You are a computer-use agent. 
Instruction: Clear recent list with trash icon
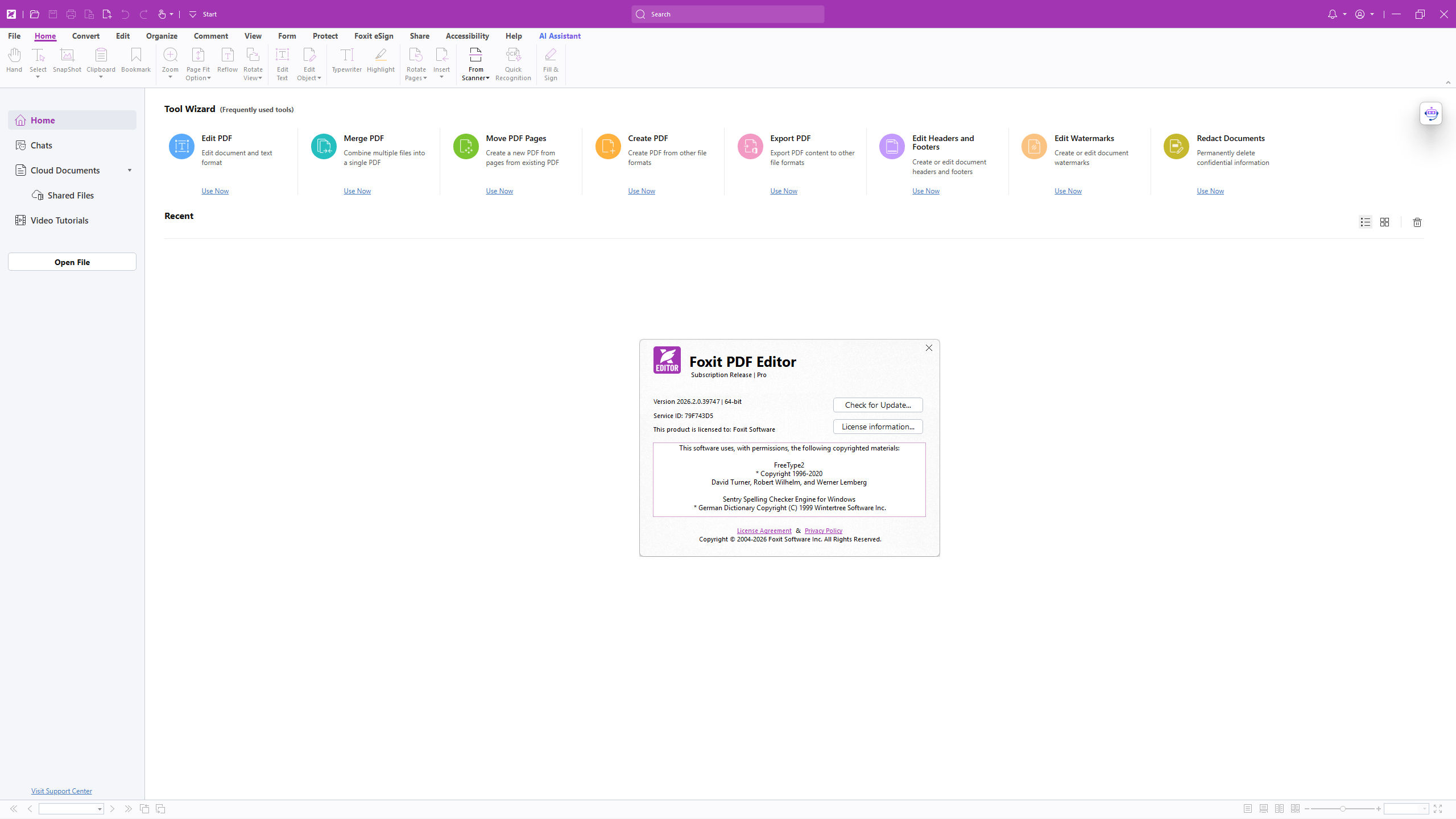(1417, 222)
